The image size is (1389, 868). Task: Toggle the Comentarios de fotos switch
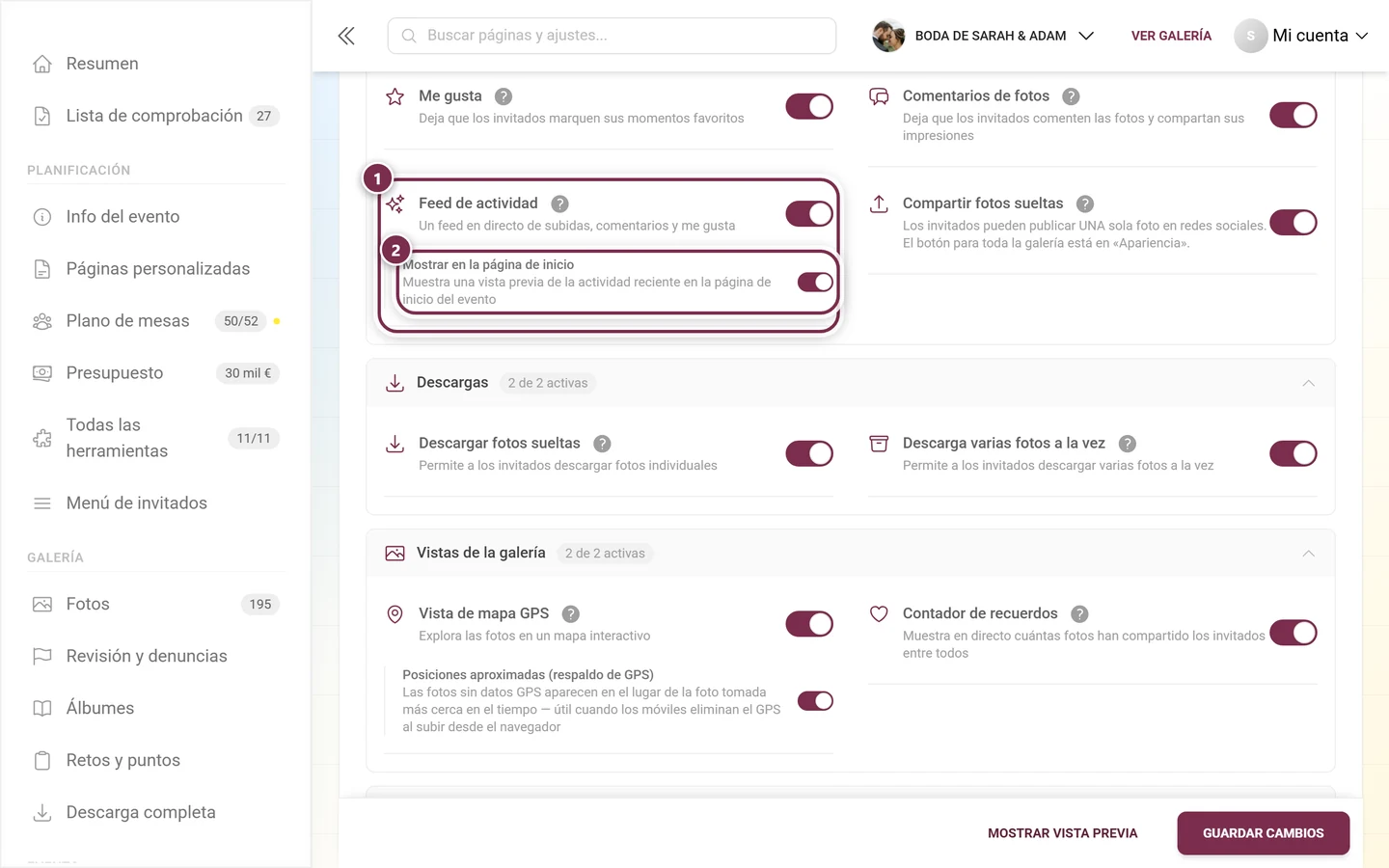[x=1294, y=115]
